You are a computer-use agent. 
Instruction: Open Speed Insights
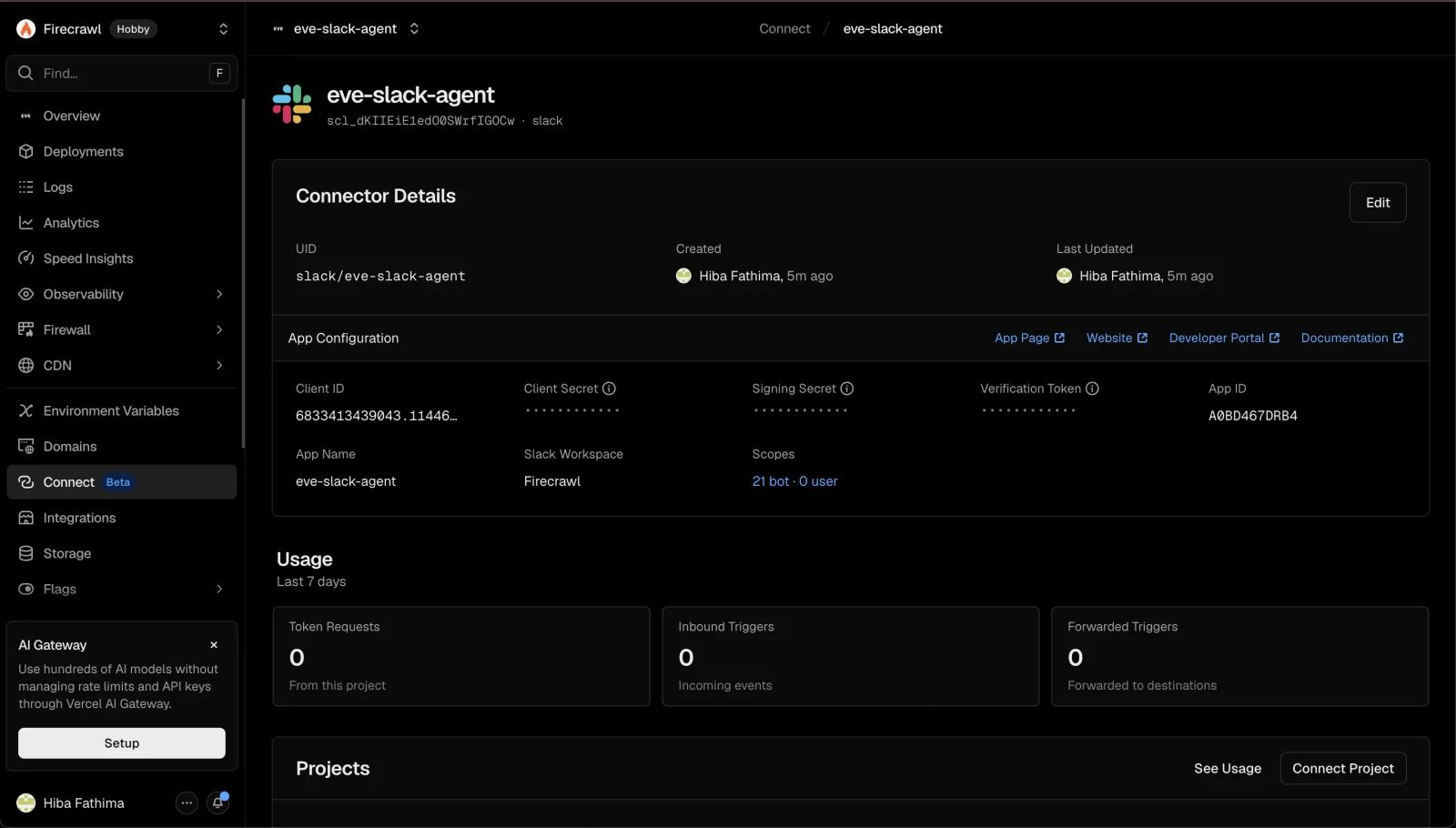[122, 258]
